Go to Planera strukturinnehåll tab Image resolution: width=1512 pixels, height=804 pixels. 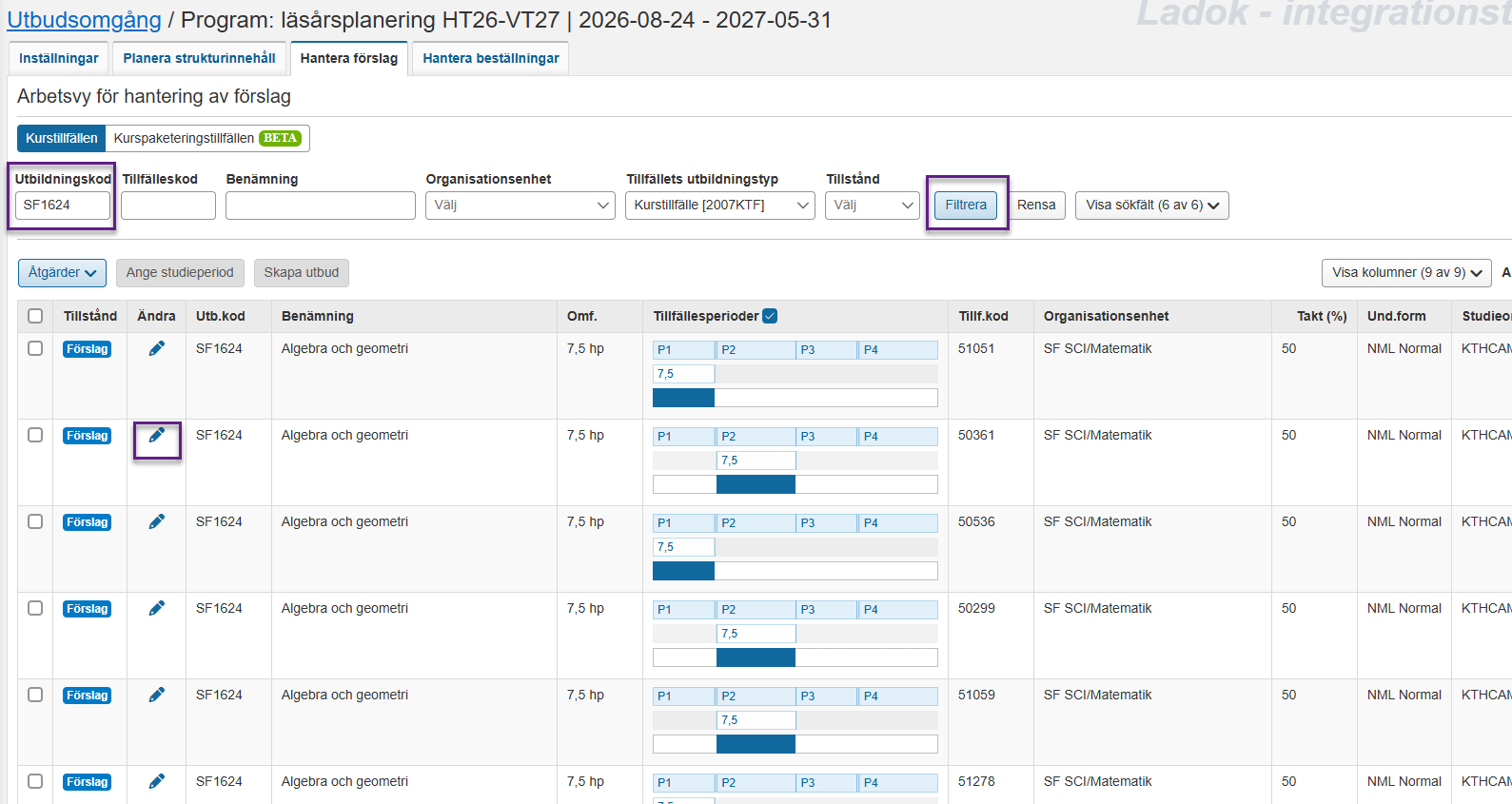[x=199, y=58]
